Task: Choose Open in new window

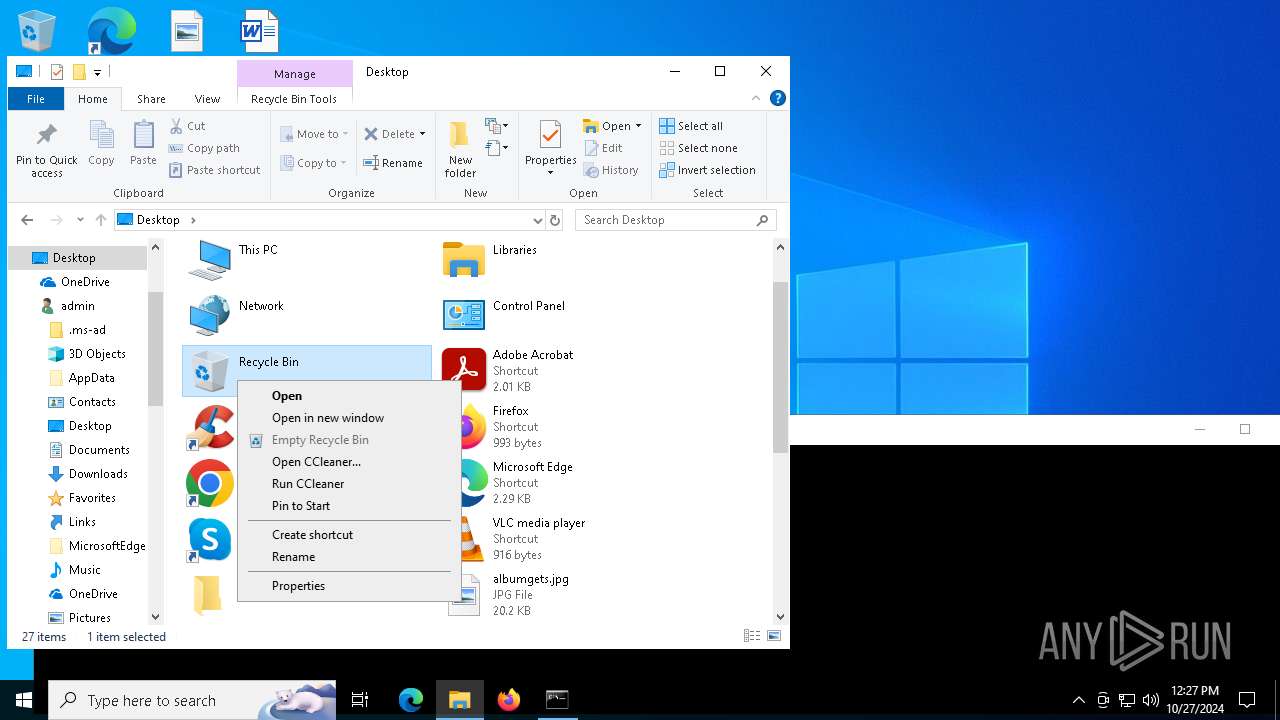Action: (349, 418)
